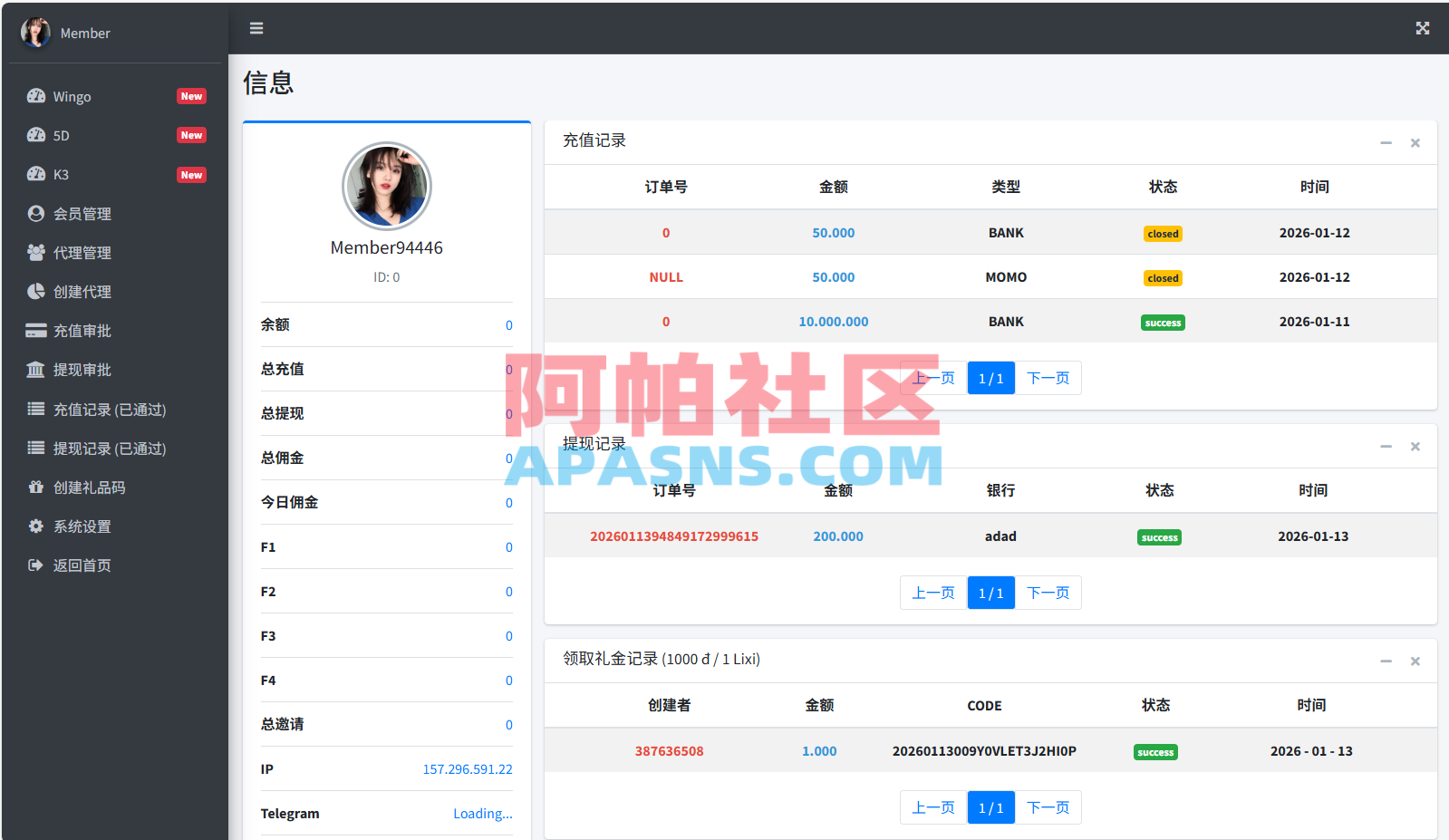The image size is (1449, 840).
Task: Toggle the hamburger sidebar menu icon
Action: pyautogui.click(x=256, y=28)
